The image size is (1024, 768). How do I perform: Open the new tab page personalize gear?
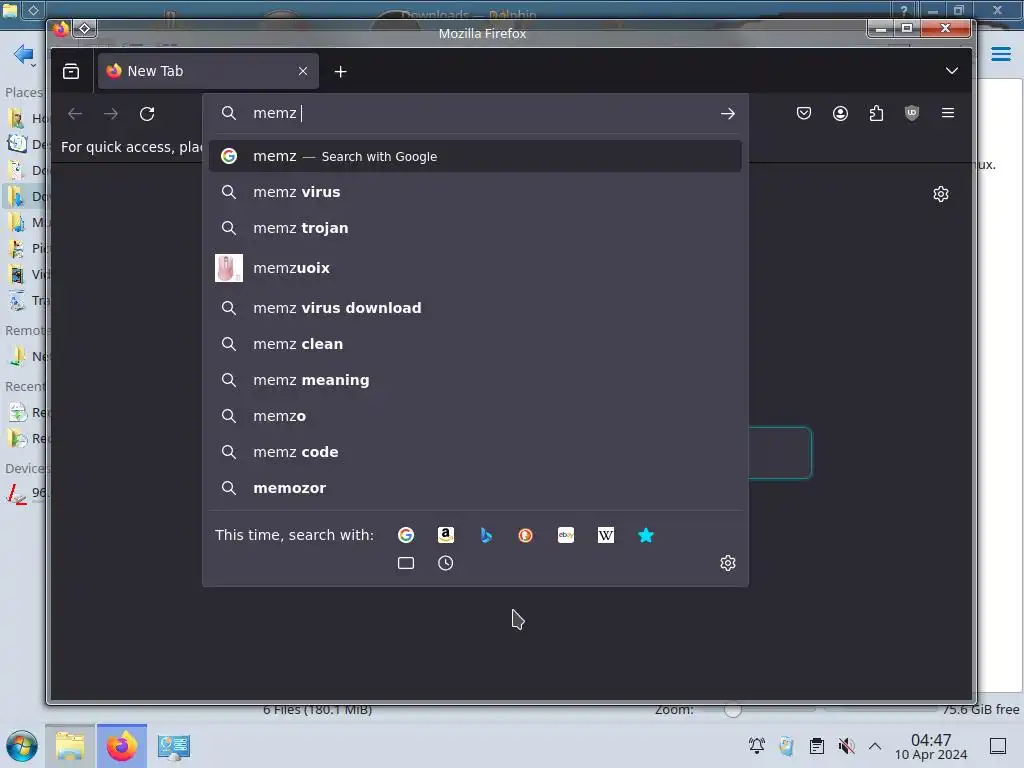point(940,194)
